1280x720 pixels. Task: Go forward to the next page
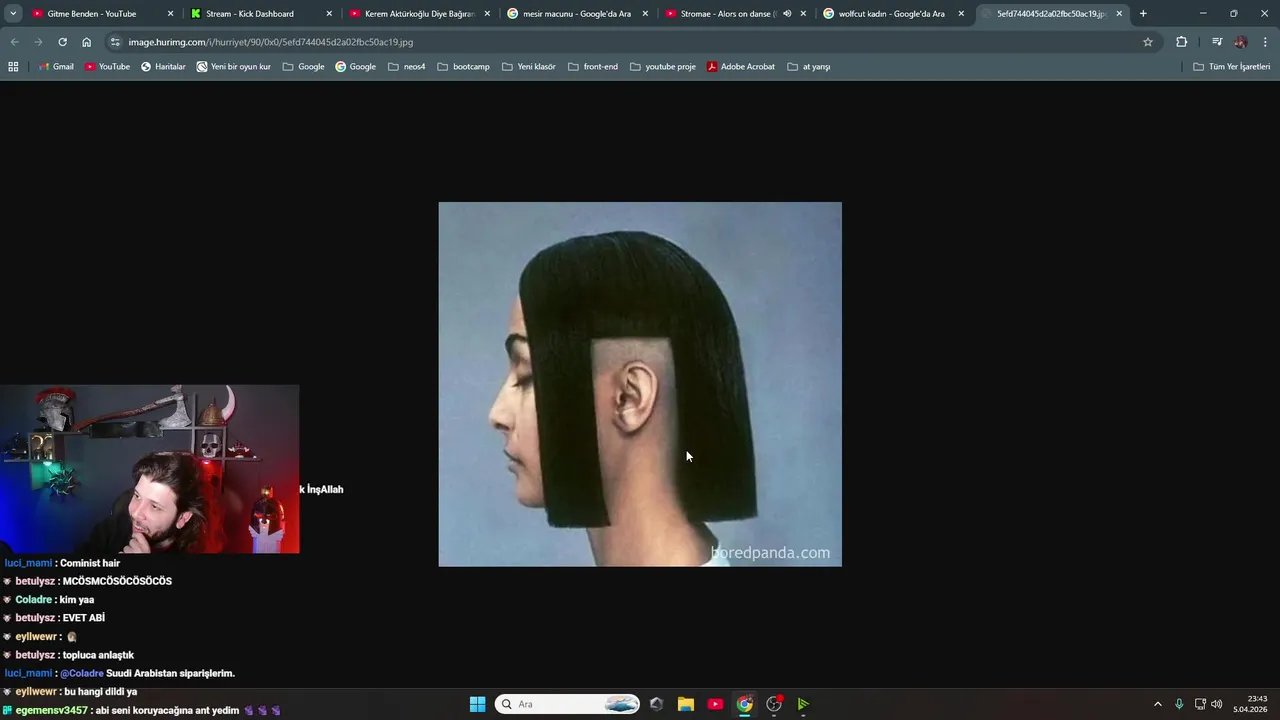coord(38,42)
